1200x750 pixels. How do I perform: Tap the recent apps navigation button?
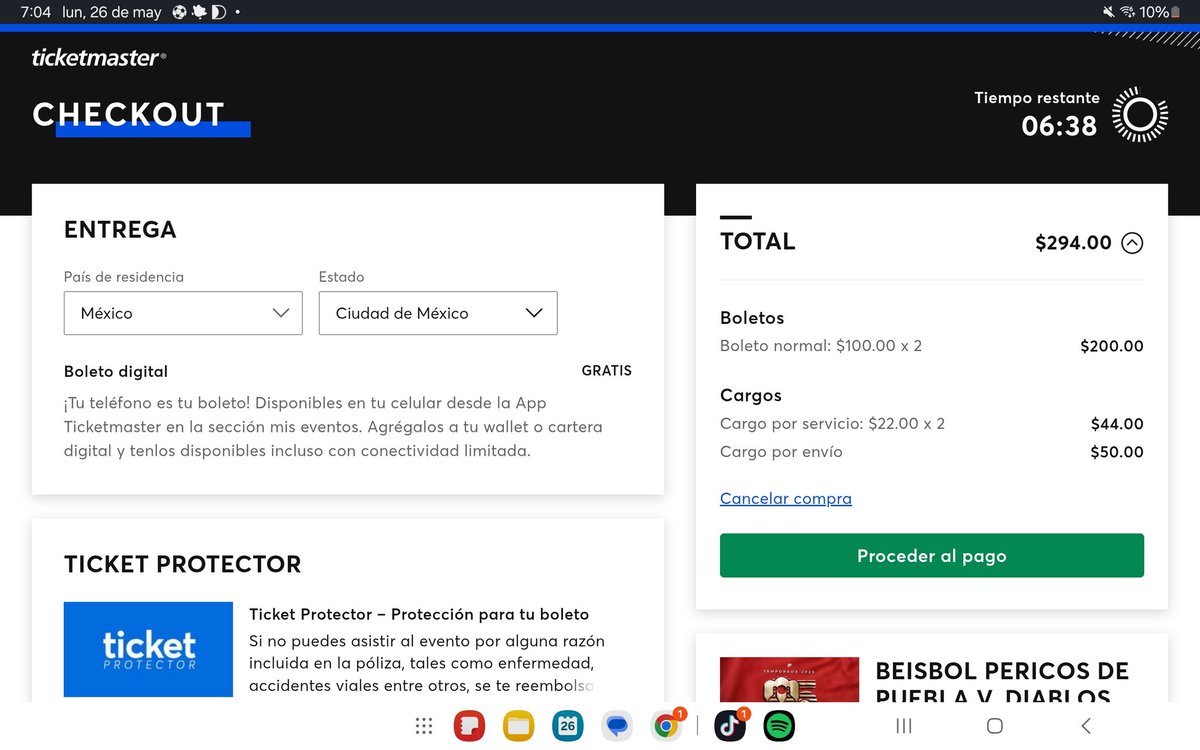(904, 726)
